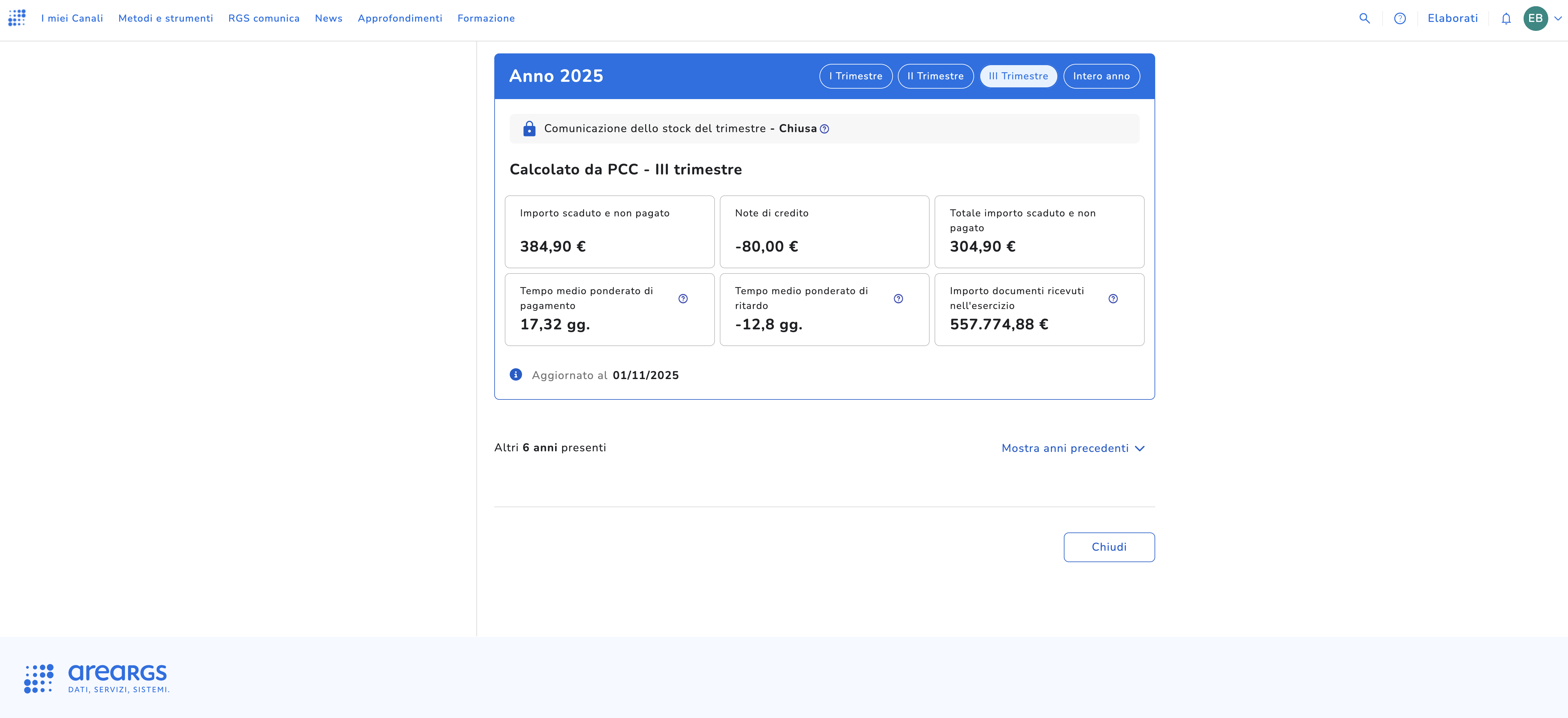Viewport: 1568px width, 718px height.
Task: Open the Formazione menu
Action: (486, 18)
